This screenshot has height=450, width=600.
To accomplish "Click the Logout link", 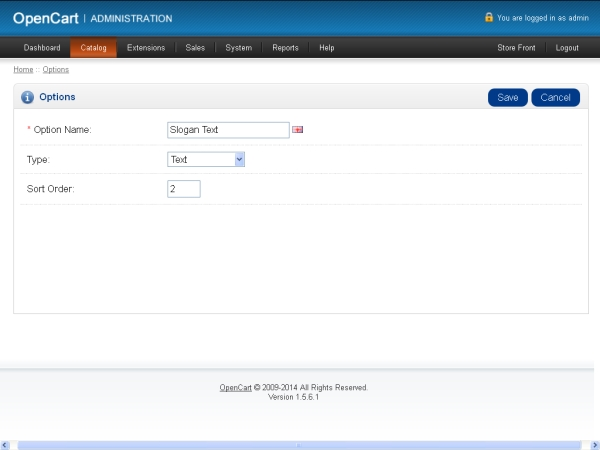I will click(567, 48).
